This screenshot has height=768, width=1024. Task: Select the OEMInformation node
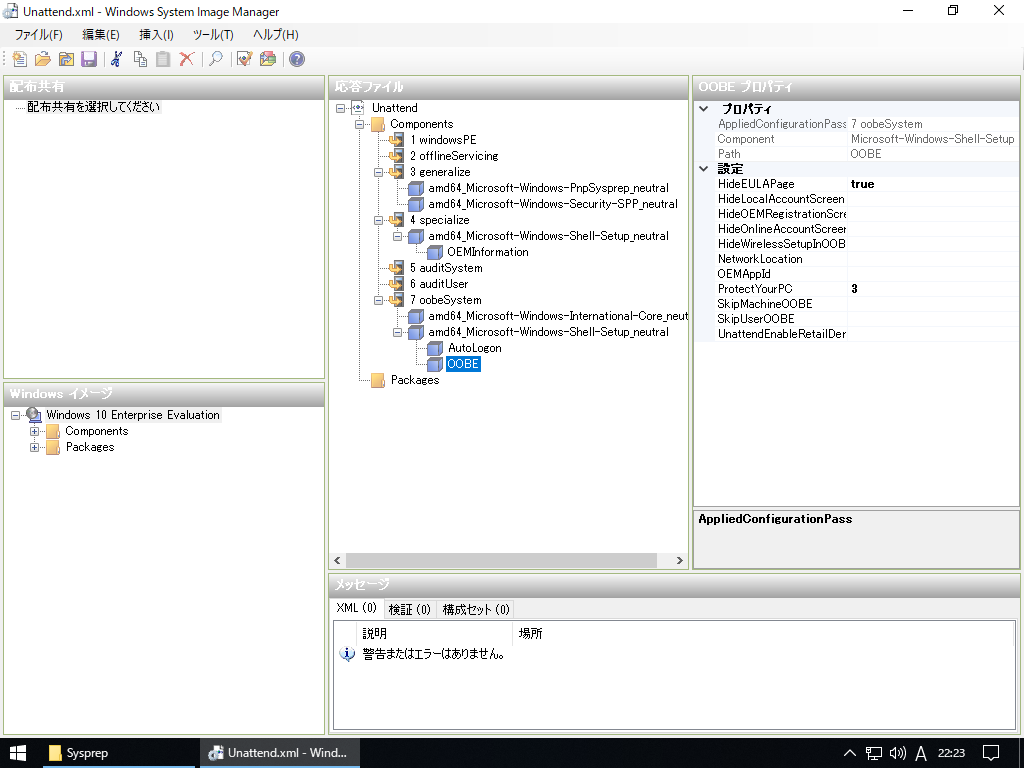point(488,252)
